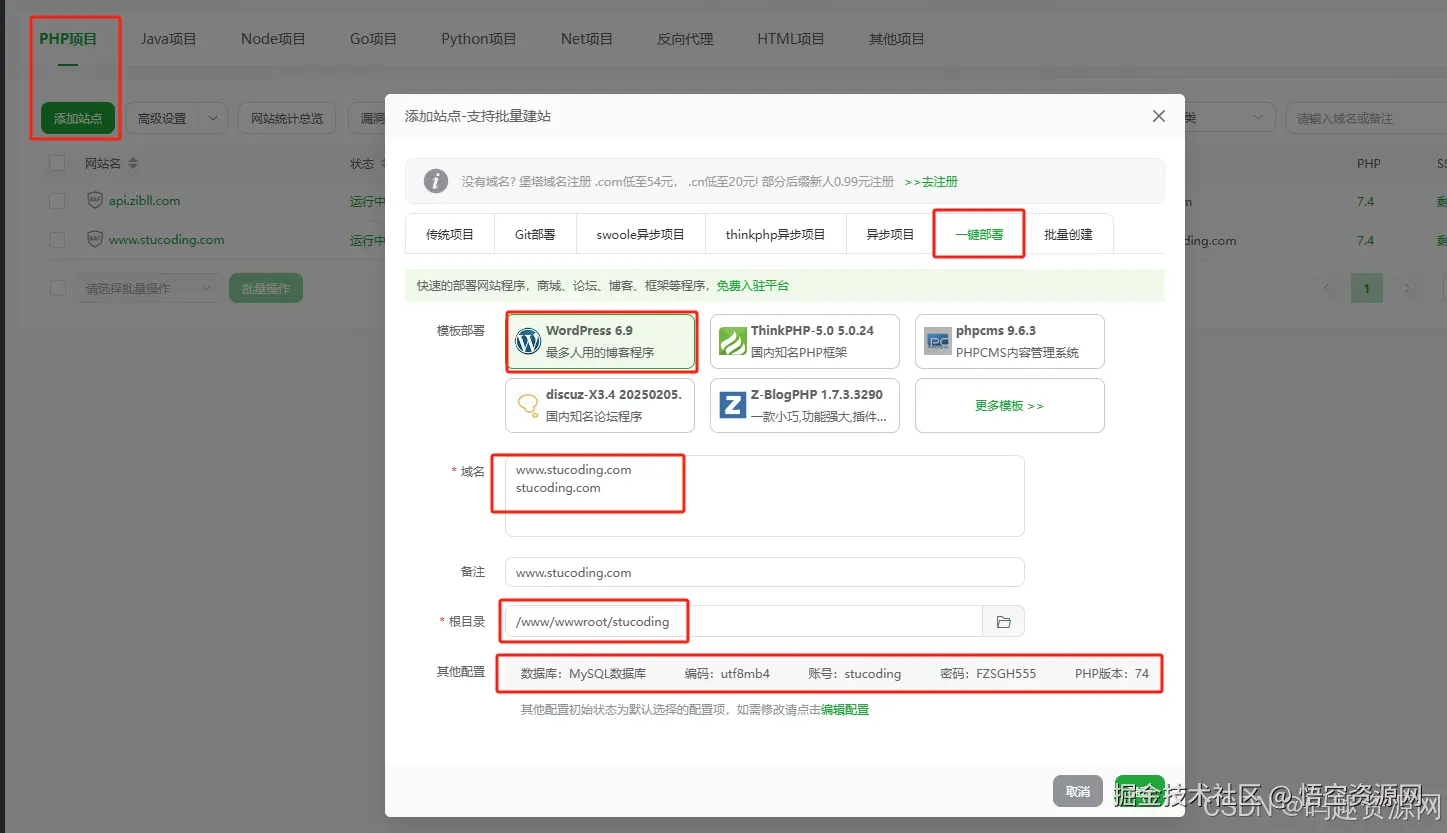Viewport: 1447px width, 833px height.
Task: Open the root directory folder browser icon
Action: click(1003, 622)
